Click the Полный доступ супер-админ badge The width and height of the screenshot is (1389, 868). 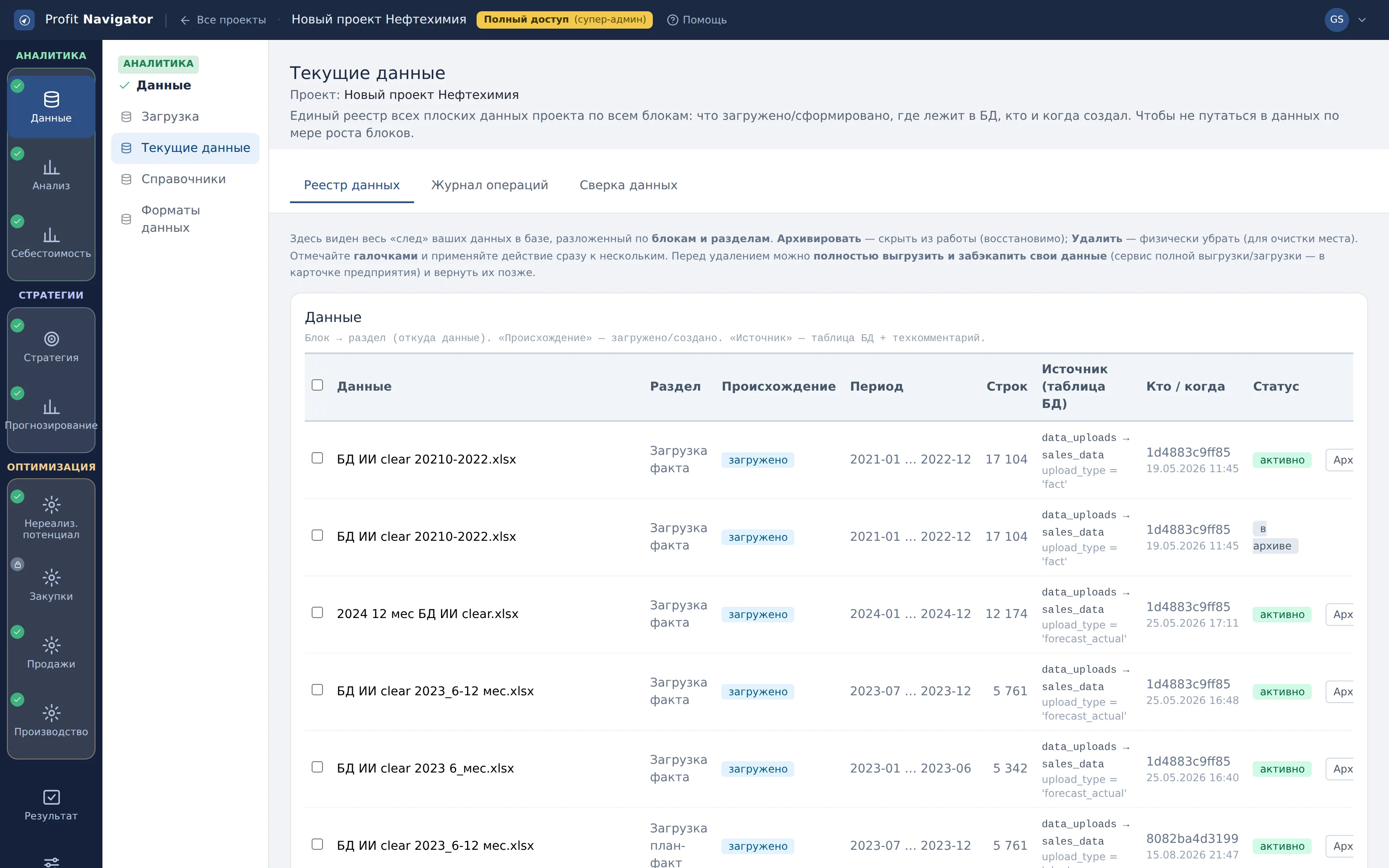pos(564,20)
